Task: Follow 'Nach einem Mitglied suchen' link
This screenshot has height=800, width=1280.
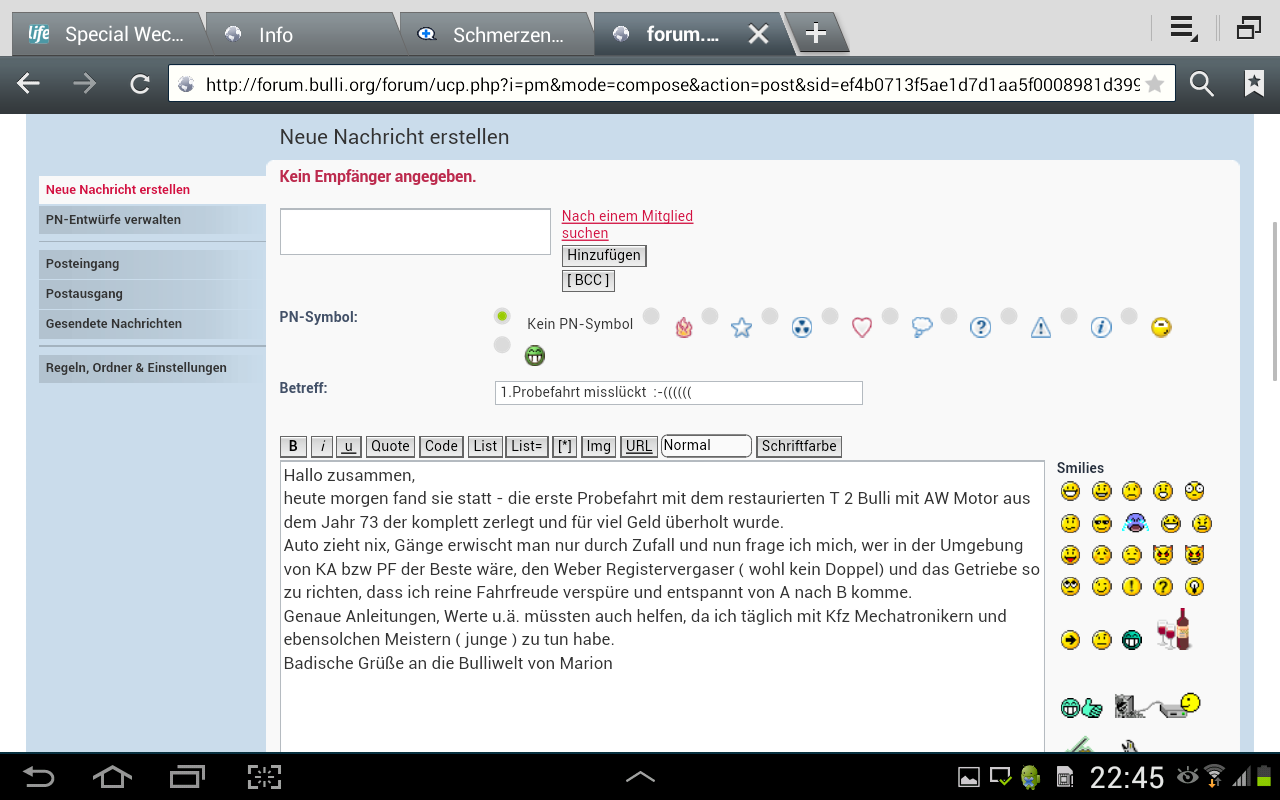Action: (x=626, y=224)
